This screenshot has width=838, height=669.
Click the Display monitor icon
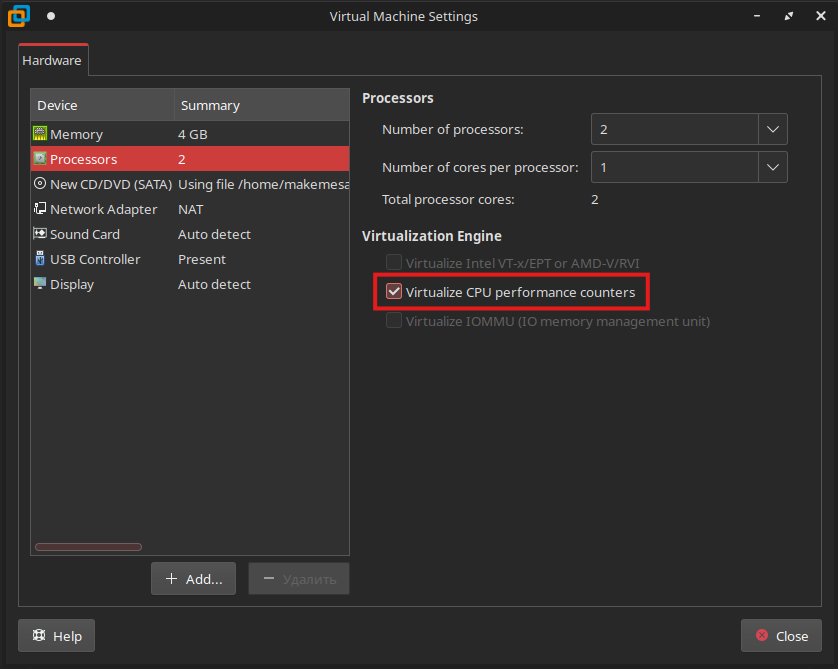click(40, 284)
